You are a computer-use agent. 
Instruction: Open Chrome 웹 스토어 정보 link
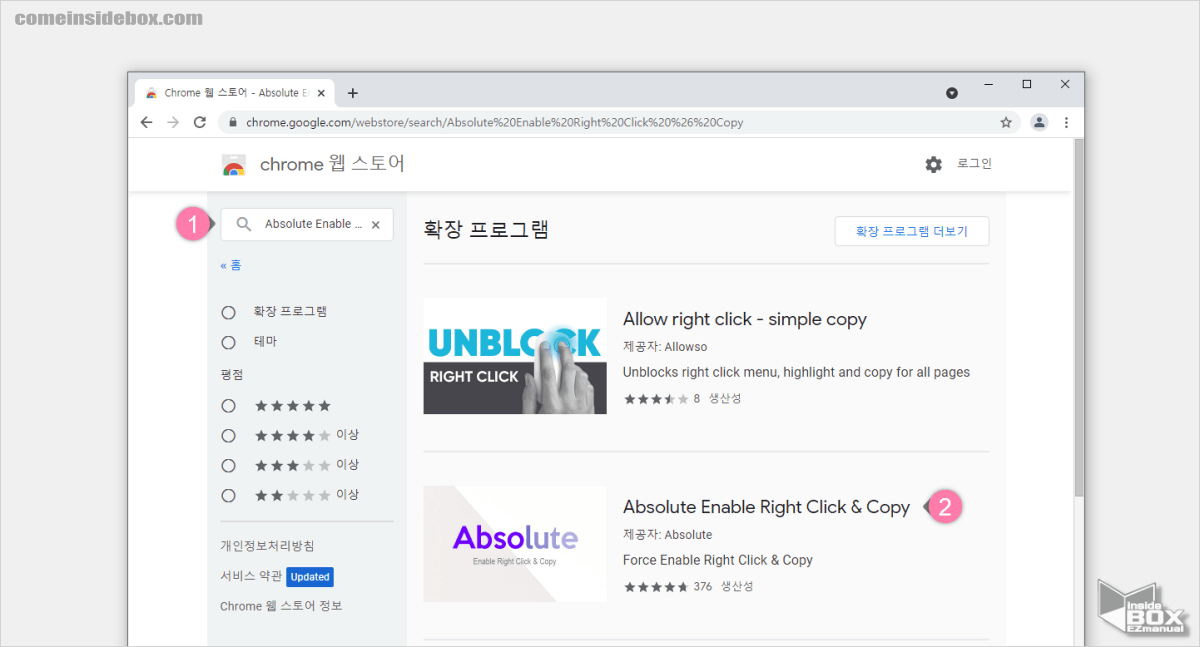click(281, 606)
